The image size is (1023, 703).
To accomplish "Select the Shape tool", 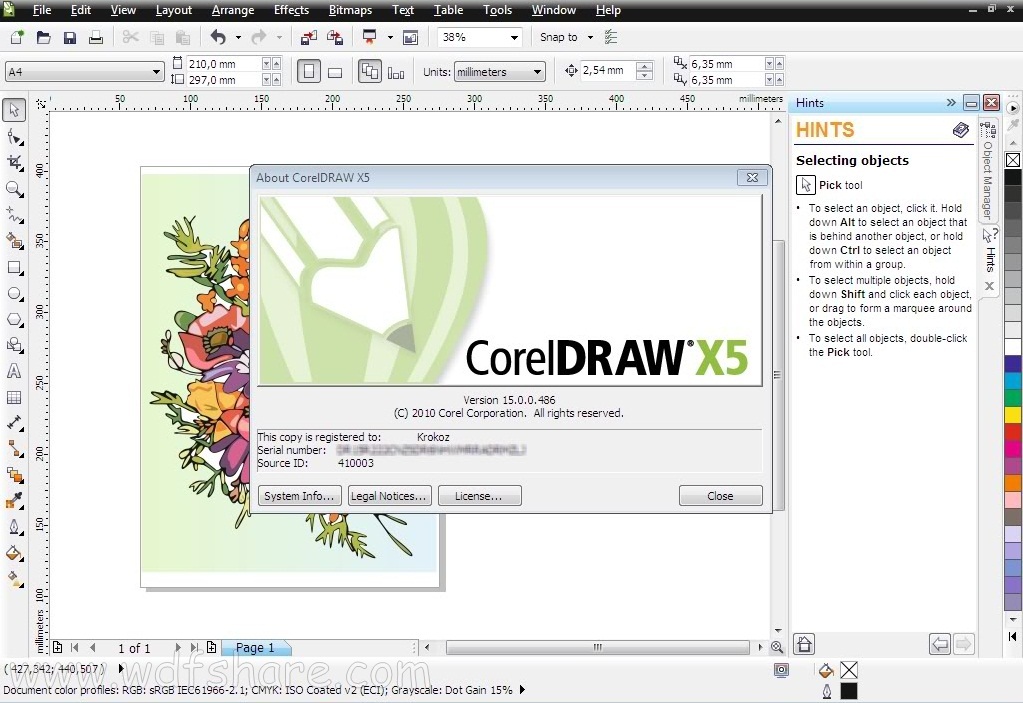I will click(14, 137).
